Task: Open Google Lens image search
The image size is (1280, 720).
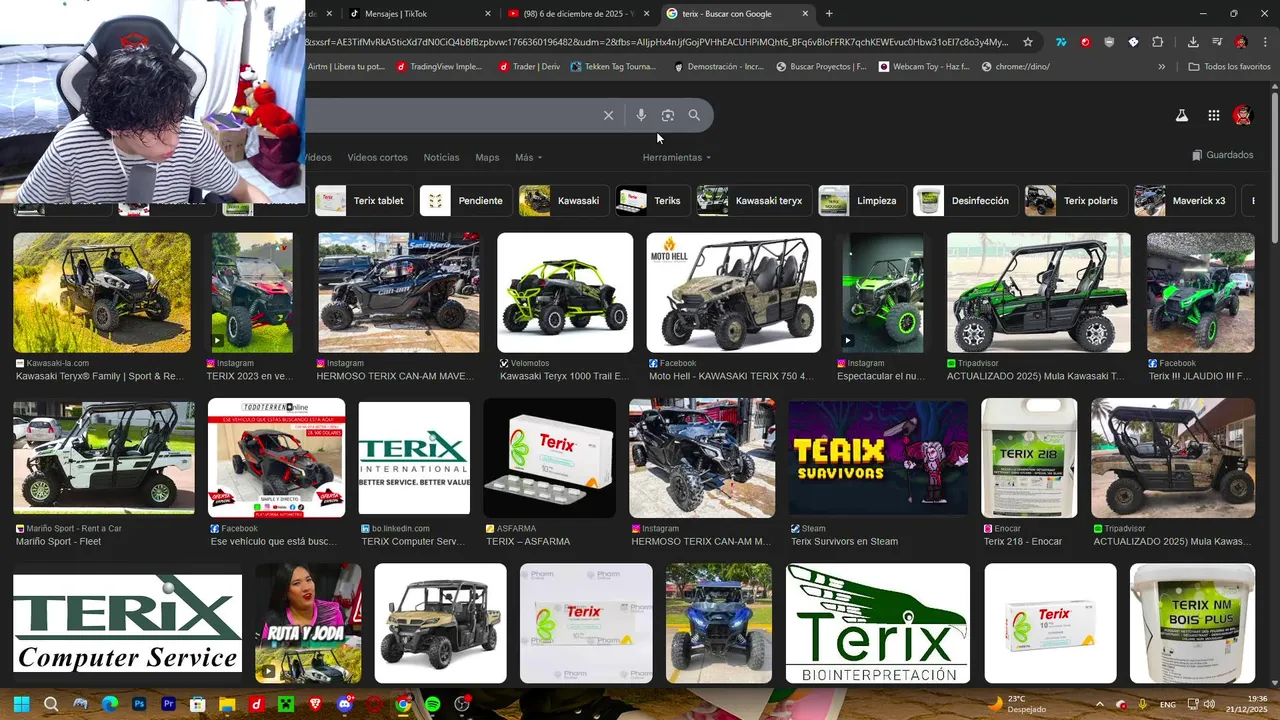Action: coord(668,115)
